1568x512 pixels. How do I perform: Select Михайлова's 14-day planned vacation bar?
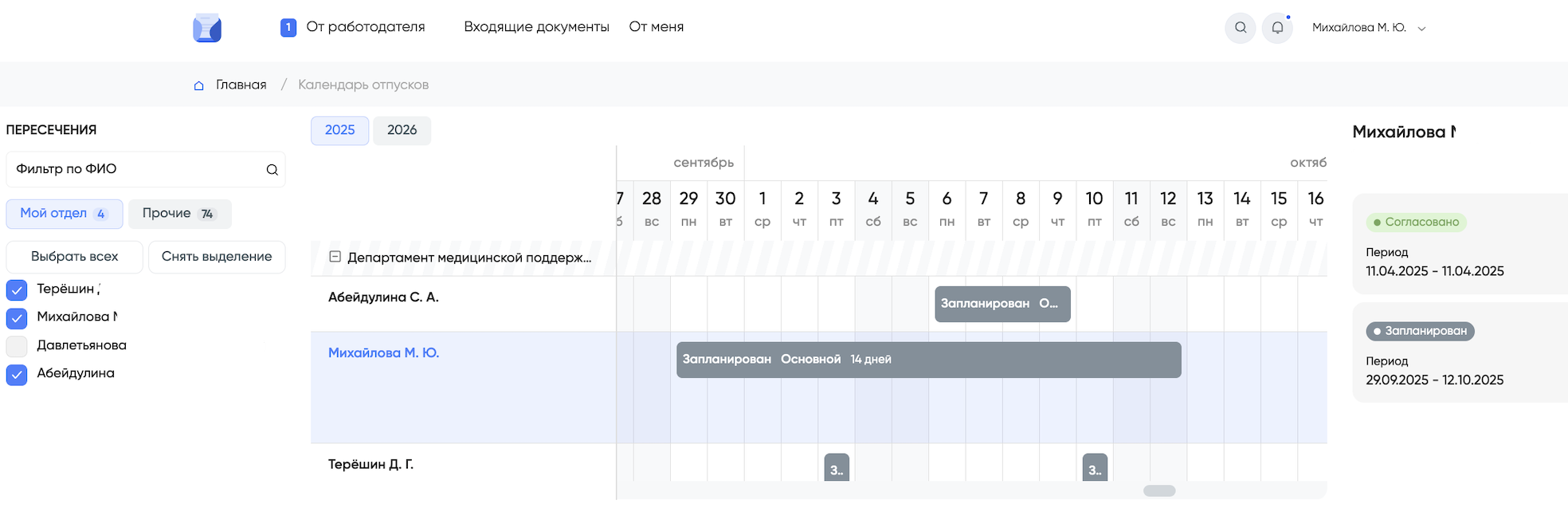[928, 360]
